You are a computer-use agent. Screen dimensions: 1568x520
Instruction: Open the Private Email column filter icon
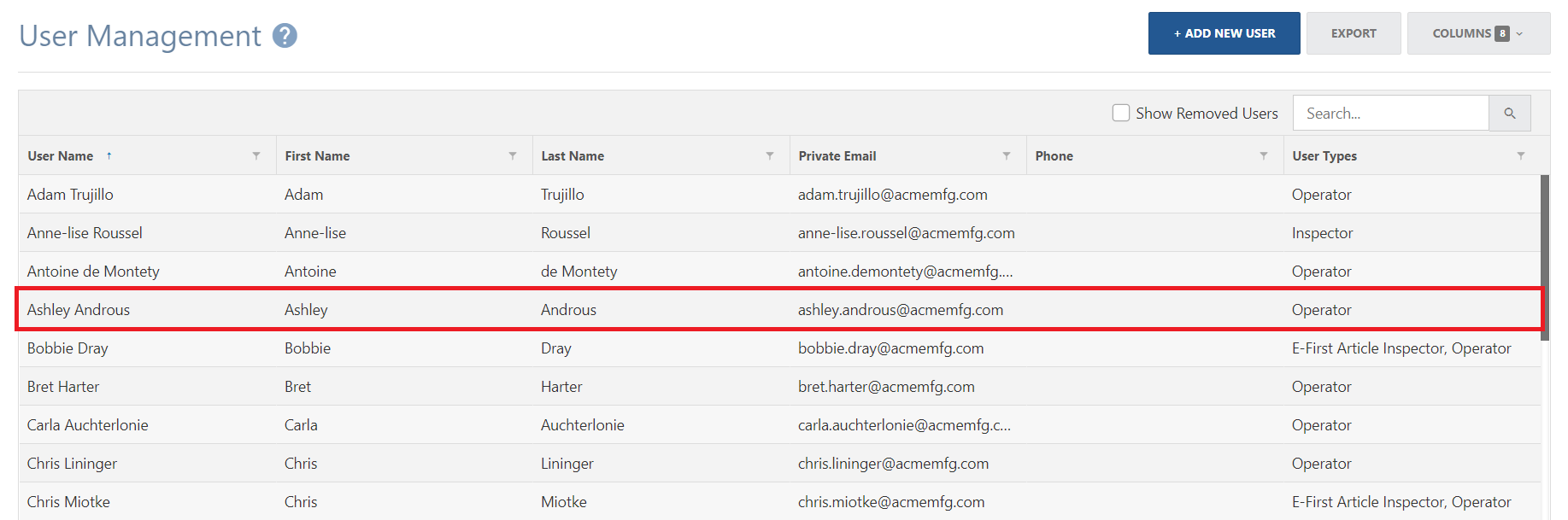pos(1007,155)
